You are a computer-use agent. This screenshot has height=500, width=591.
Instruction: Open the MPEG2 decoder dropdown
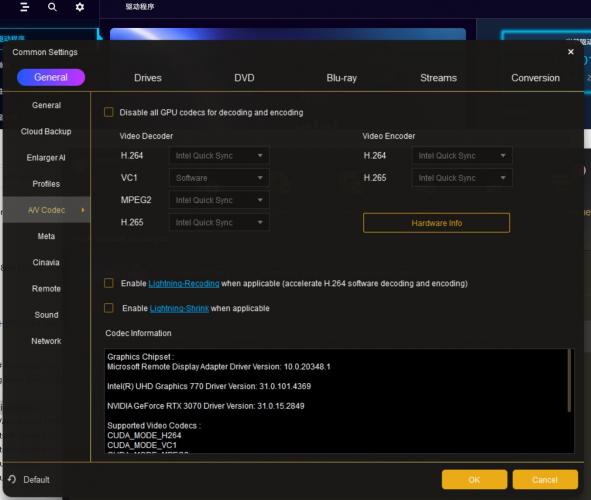pyautogui.click(x=219, y=200)
